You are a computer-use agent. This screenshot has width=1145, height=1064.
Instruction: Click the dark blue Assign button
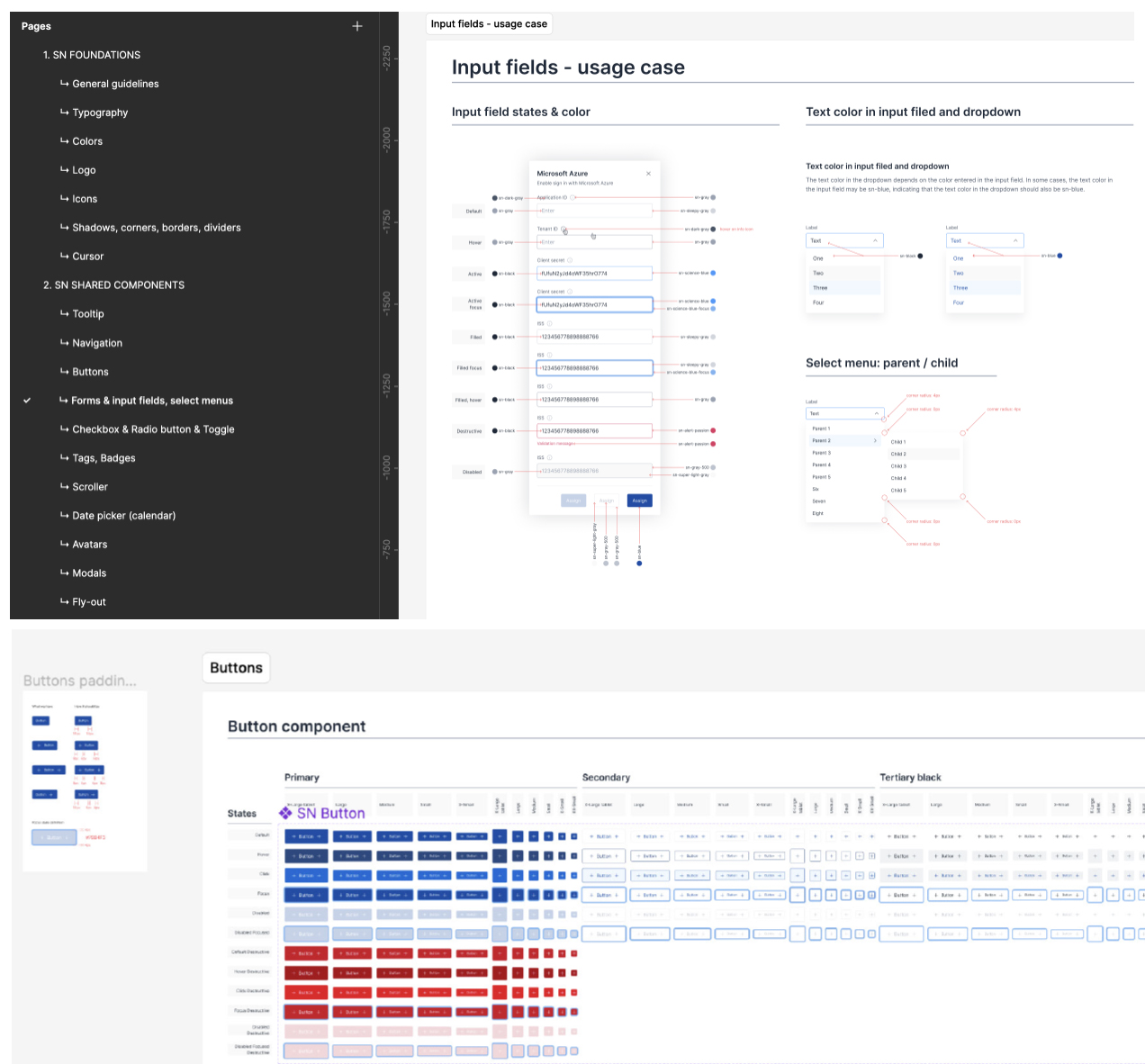point(639,500)
